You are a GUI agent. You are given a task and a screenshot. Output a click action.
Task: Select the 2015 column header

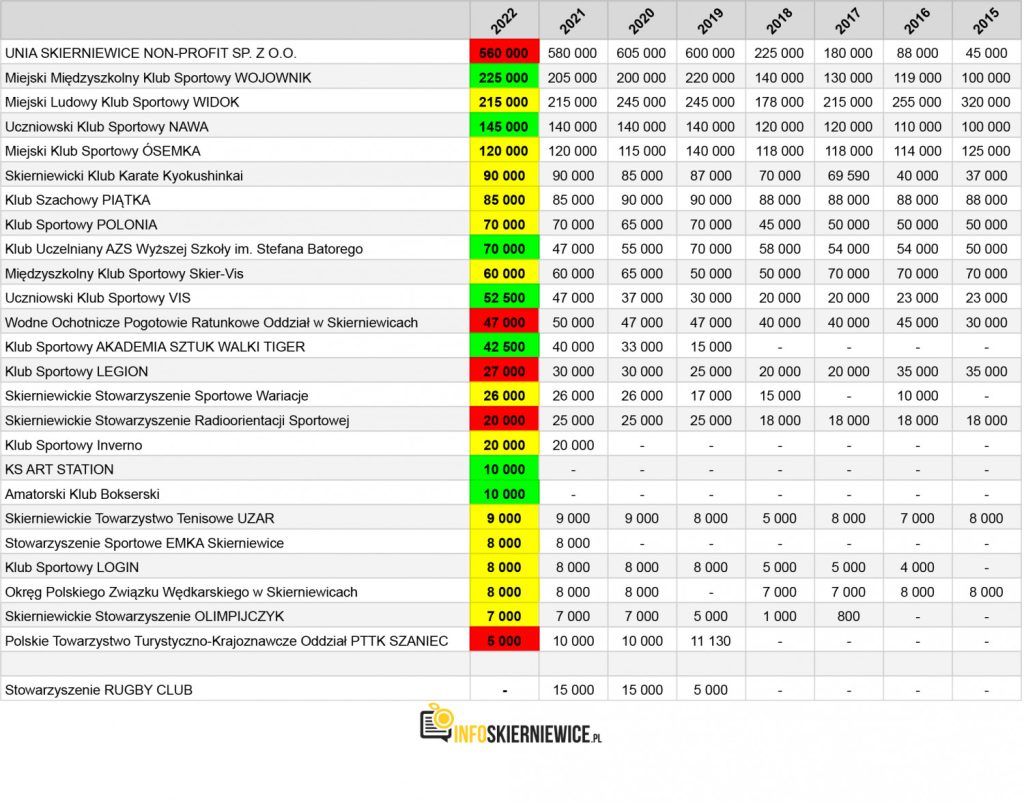point(986,21)
